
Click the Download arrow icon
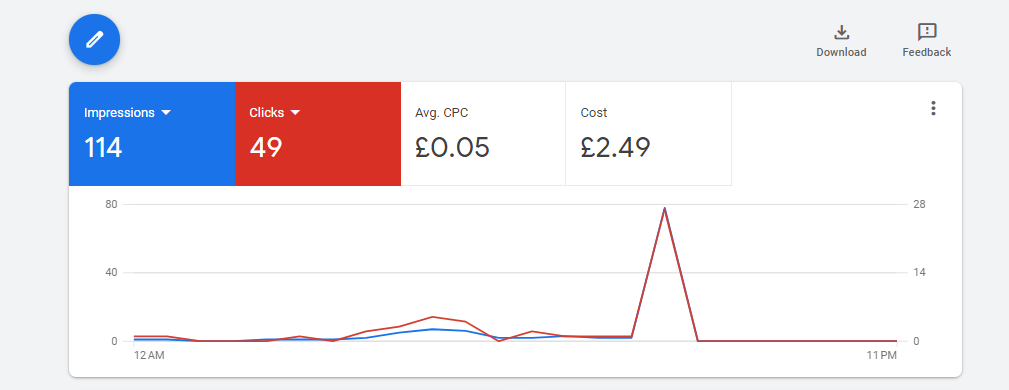(842, 32)
